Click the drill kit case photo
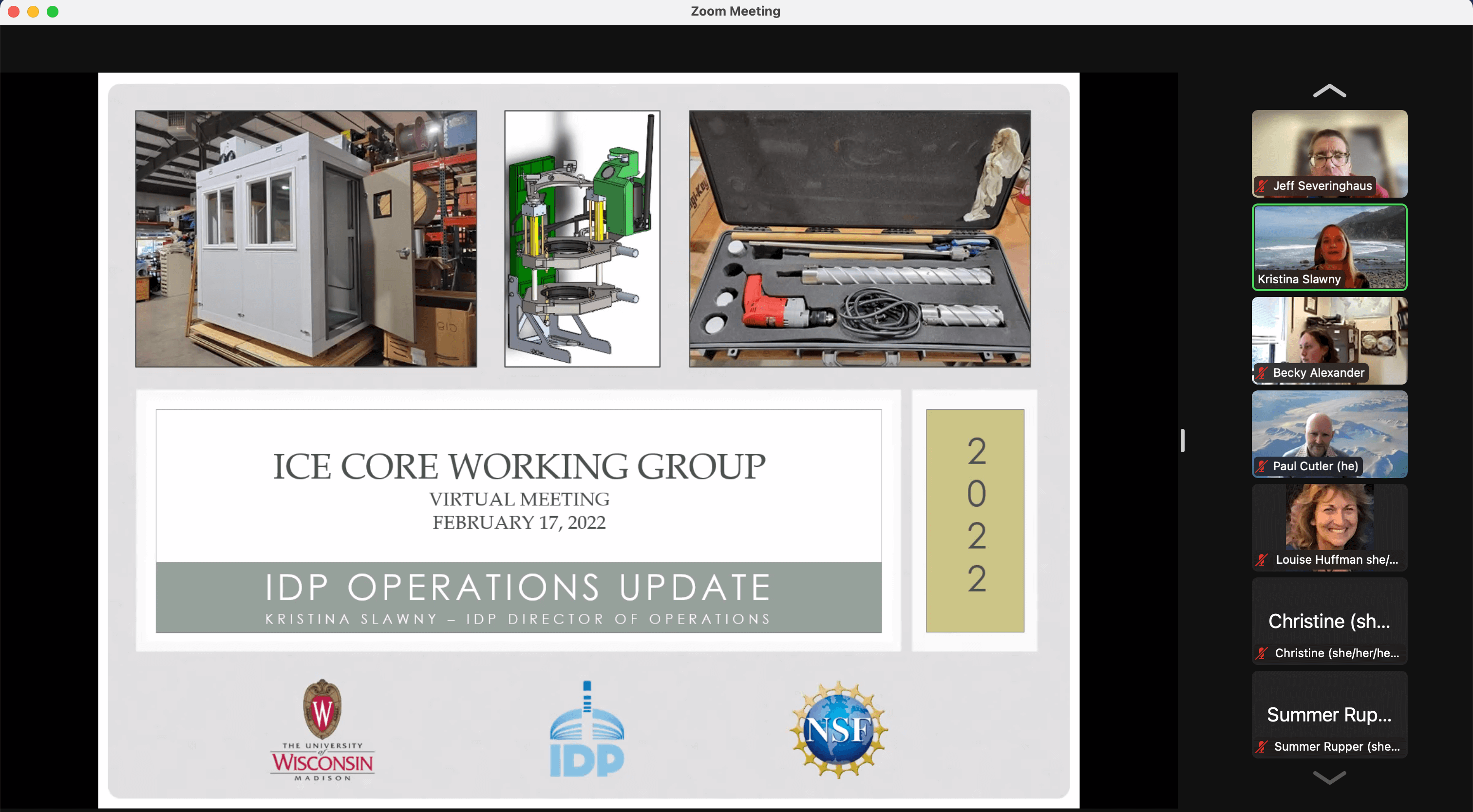Screen dimensions: 1473x812 pyautogui.click(x=859, y=238)
